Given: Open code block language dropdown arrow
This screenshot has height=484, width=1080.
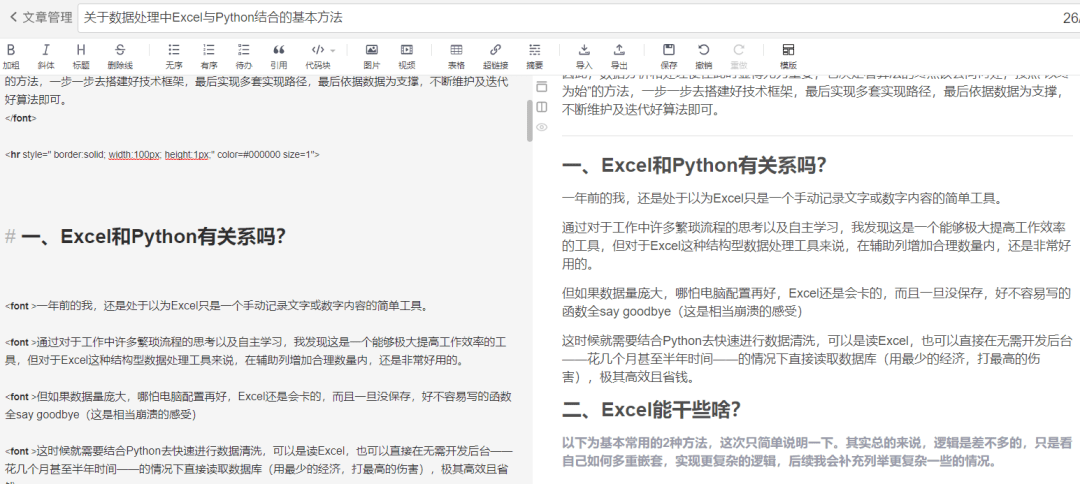Looking at the screenshot, I should (x=333, y=50).
